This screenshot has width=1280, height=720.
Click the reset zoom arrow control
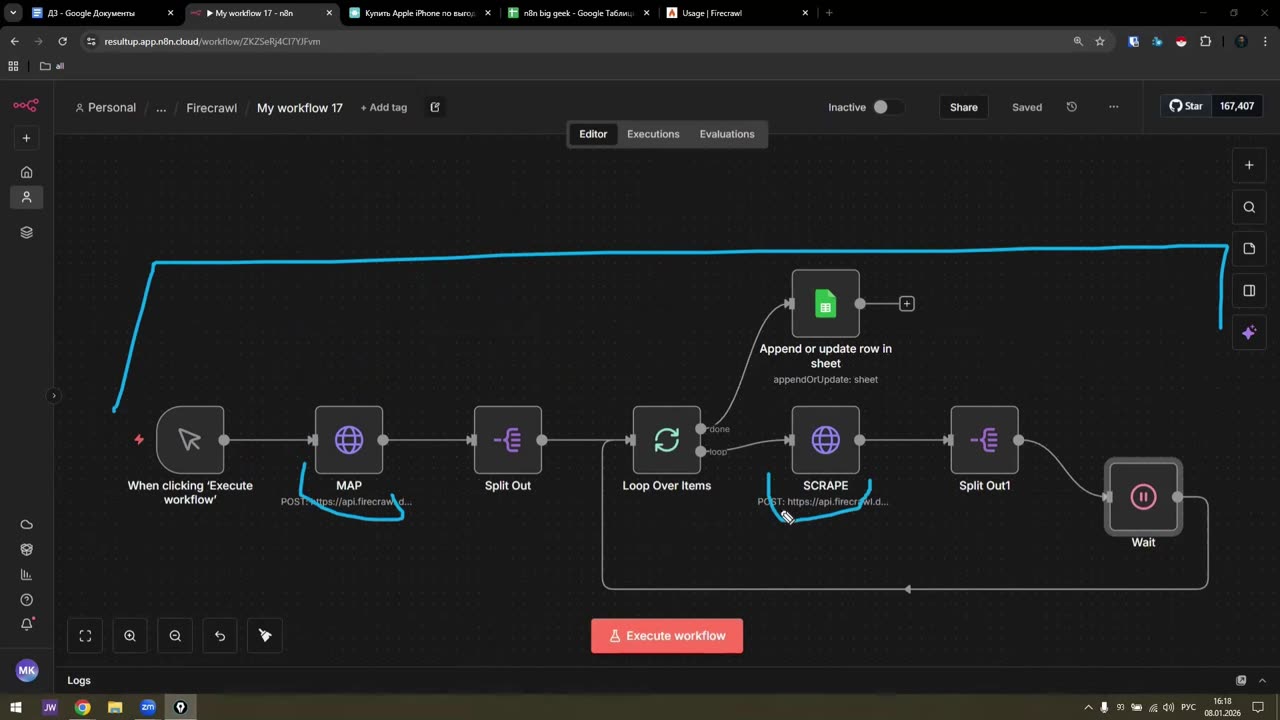click(220, 635)
